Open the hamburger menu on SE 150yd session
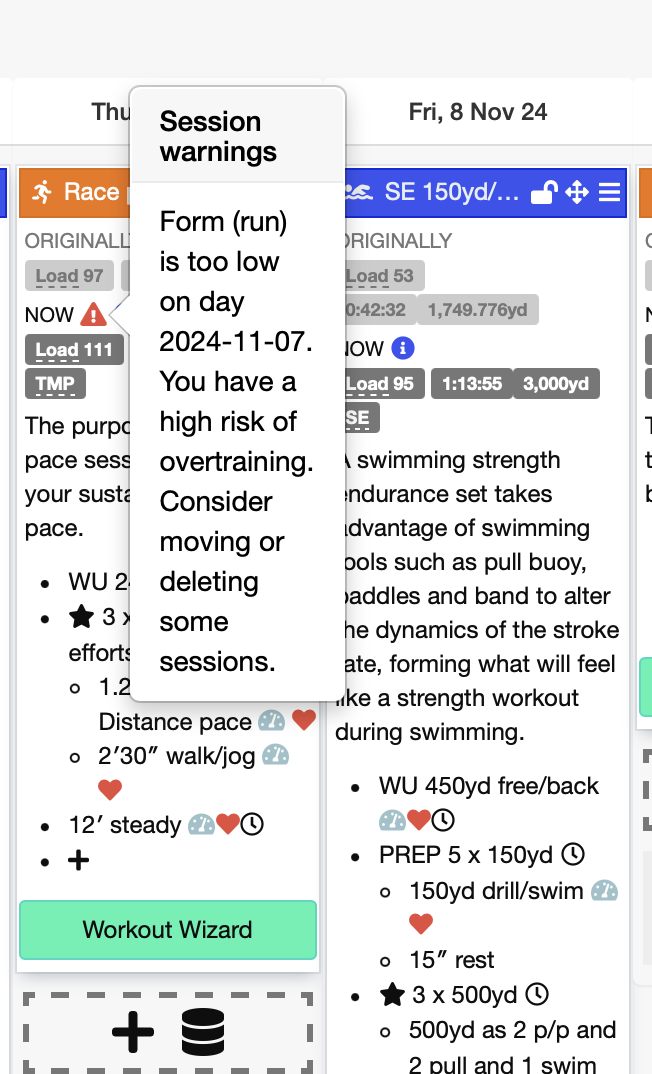 (609, 192)
